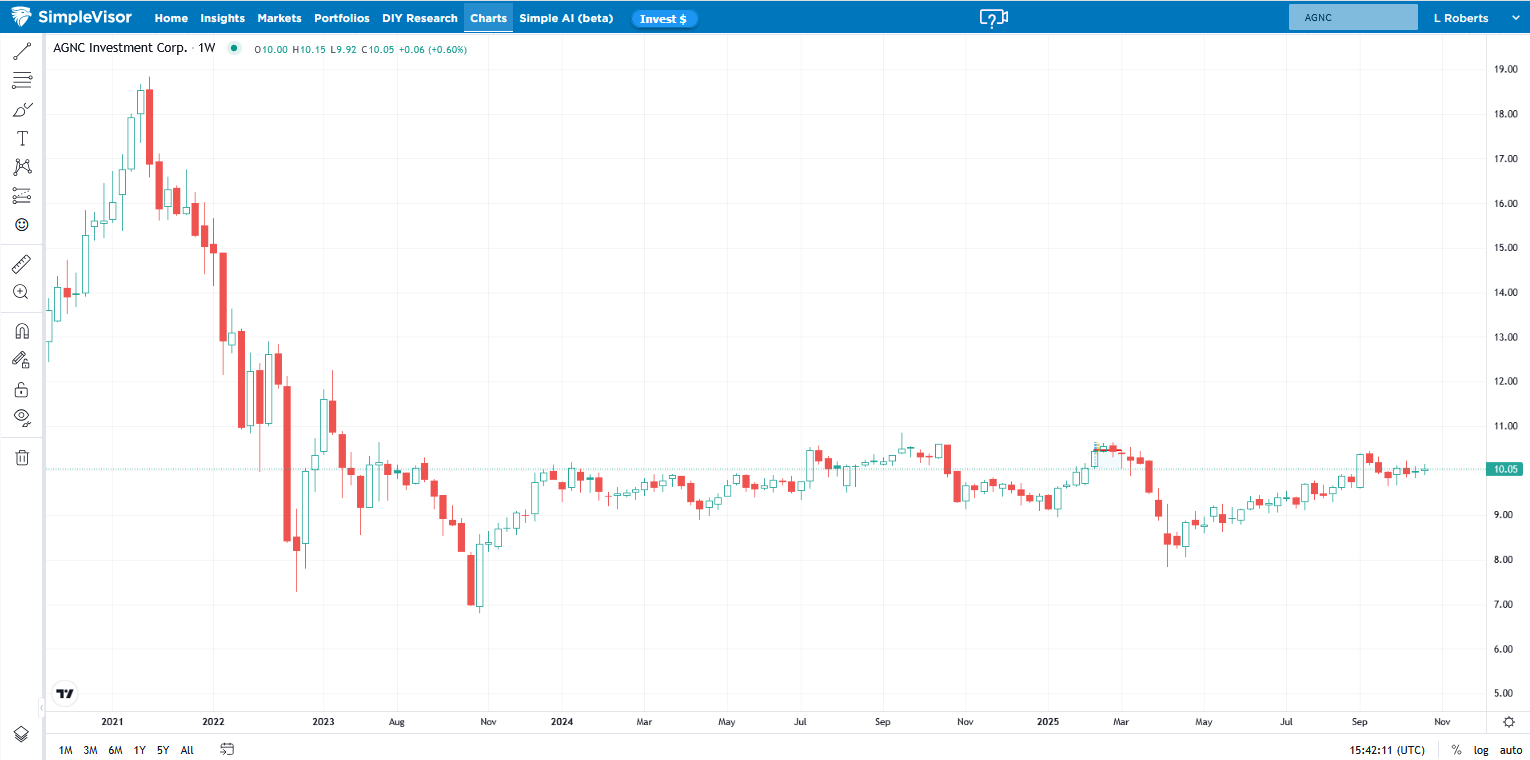Screen dimensions: 1530x760
Task: Select the trend line drawing tool
Action: (x=21, y=51)
